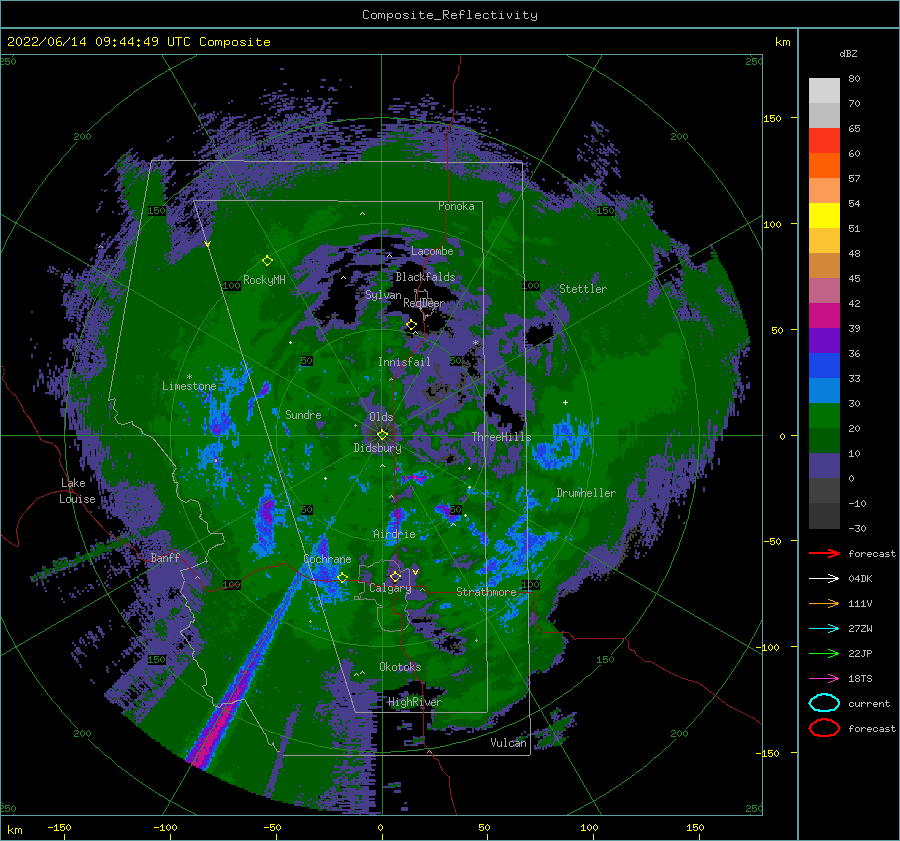Click the Cochrane label
The image size is (900, 841).
tap(327, 559)
